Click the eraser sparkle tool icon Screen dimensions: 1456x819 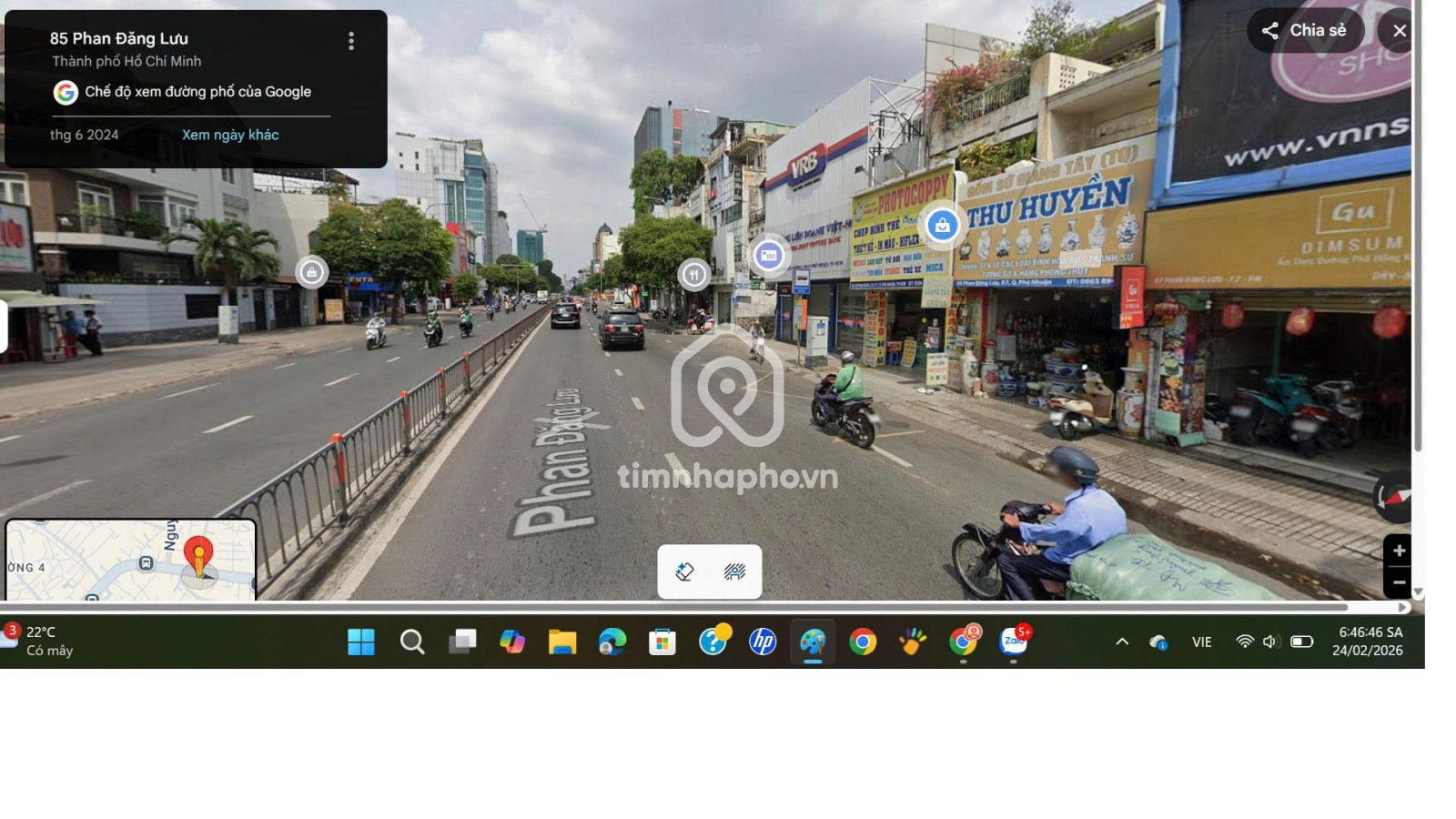tap(685, 571)
